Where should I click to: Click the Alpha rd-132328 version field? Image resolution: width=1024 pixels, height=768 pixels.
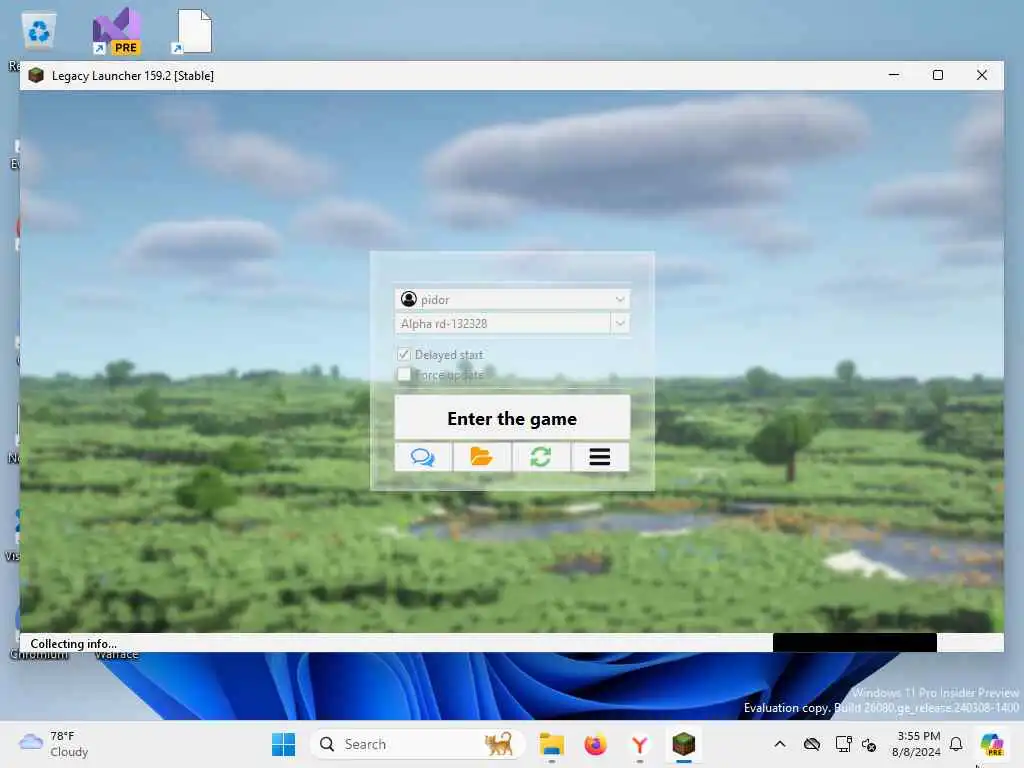pos(502,323)
